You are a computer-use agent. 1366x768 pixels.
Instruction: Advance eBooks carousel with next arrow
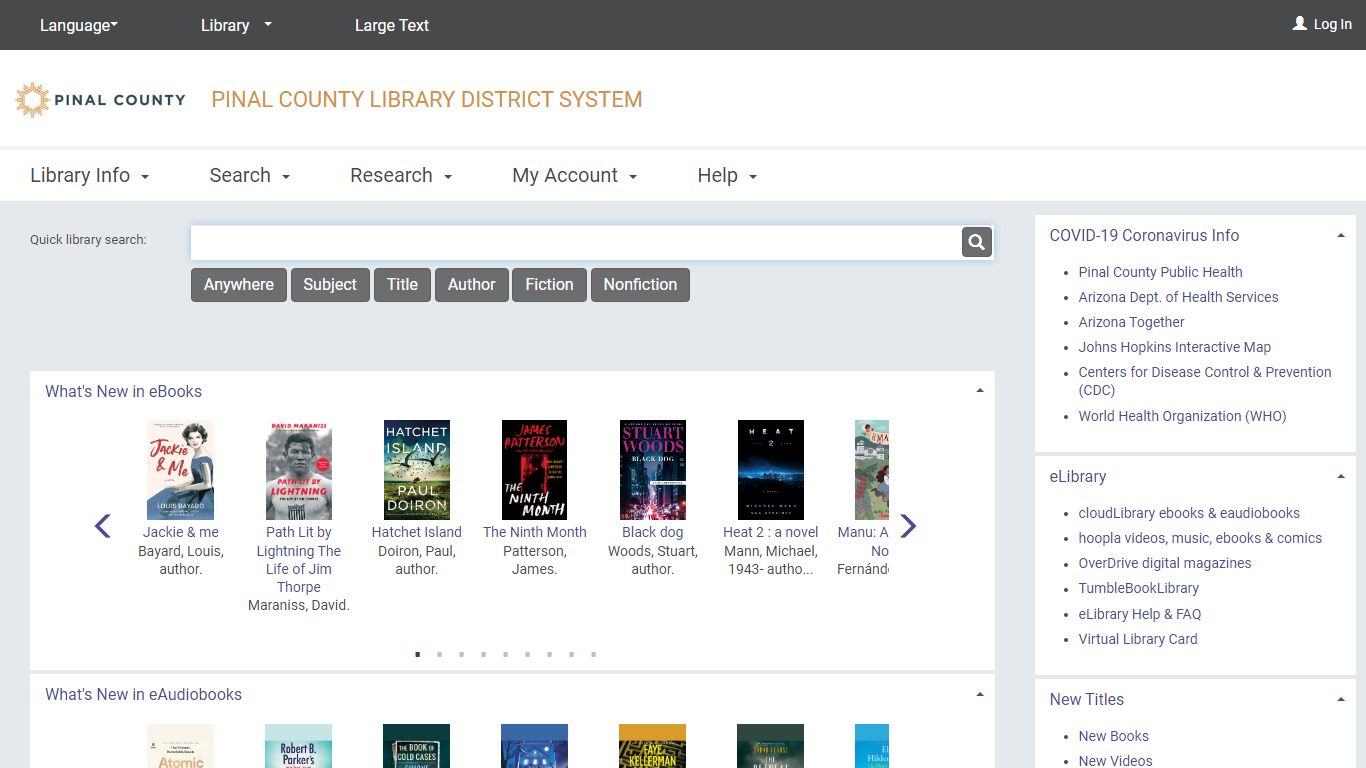tap(908, 526)
